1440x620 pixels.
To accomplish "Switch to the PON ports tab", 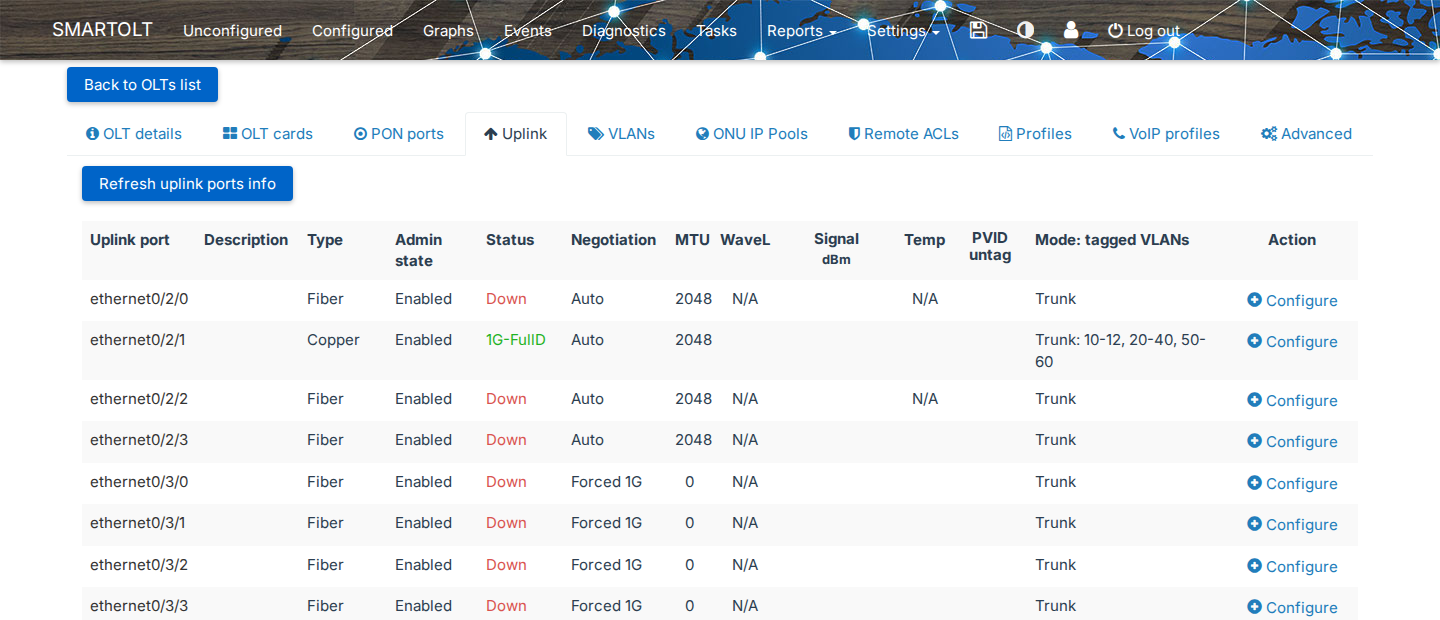I will pos(399,134).
